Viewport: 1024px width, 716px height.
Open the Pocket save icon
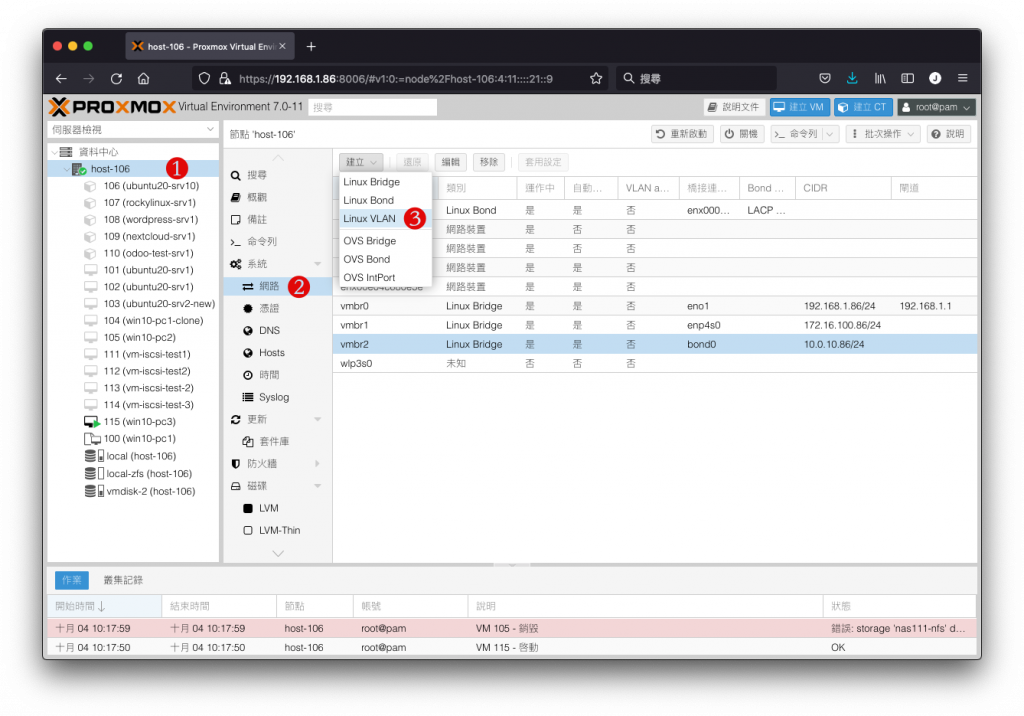pyautogui.click(x=825, y=78)
